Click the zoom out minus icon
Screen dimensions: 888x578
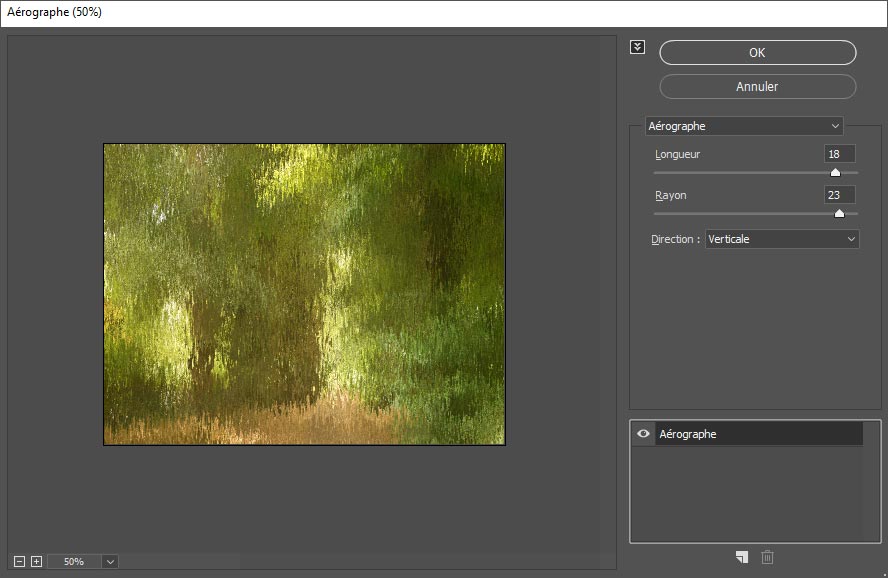click(19, 561)
